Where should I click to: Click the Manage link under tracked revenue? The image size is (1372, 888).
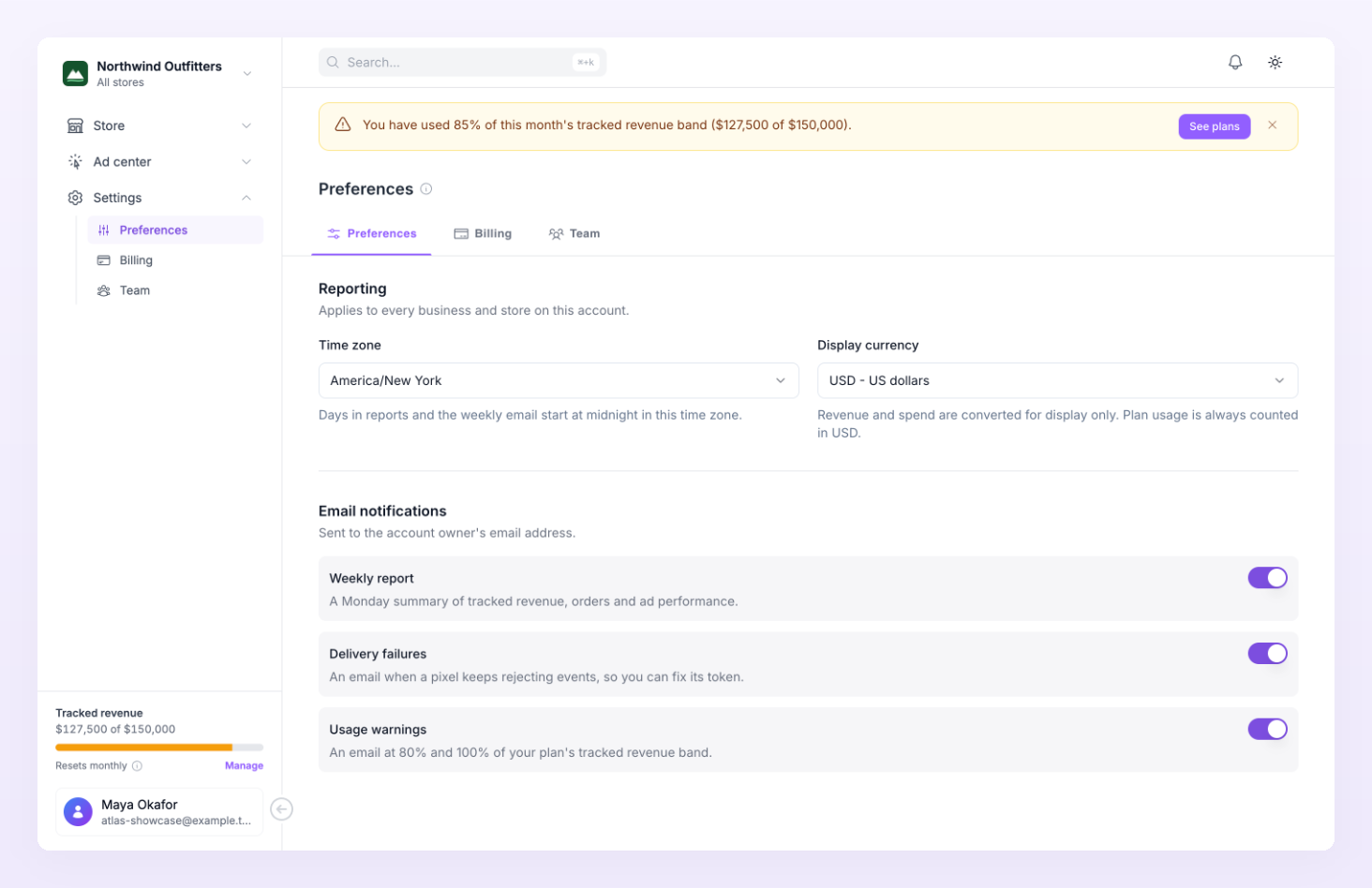click(x=244, y=766)
